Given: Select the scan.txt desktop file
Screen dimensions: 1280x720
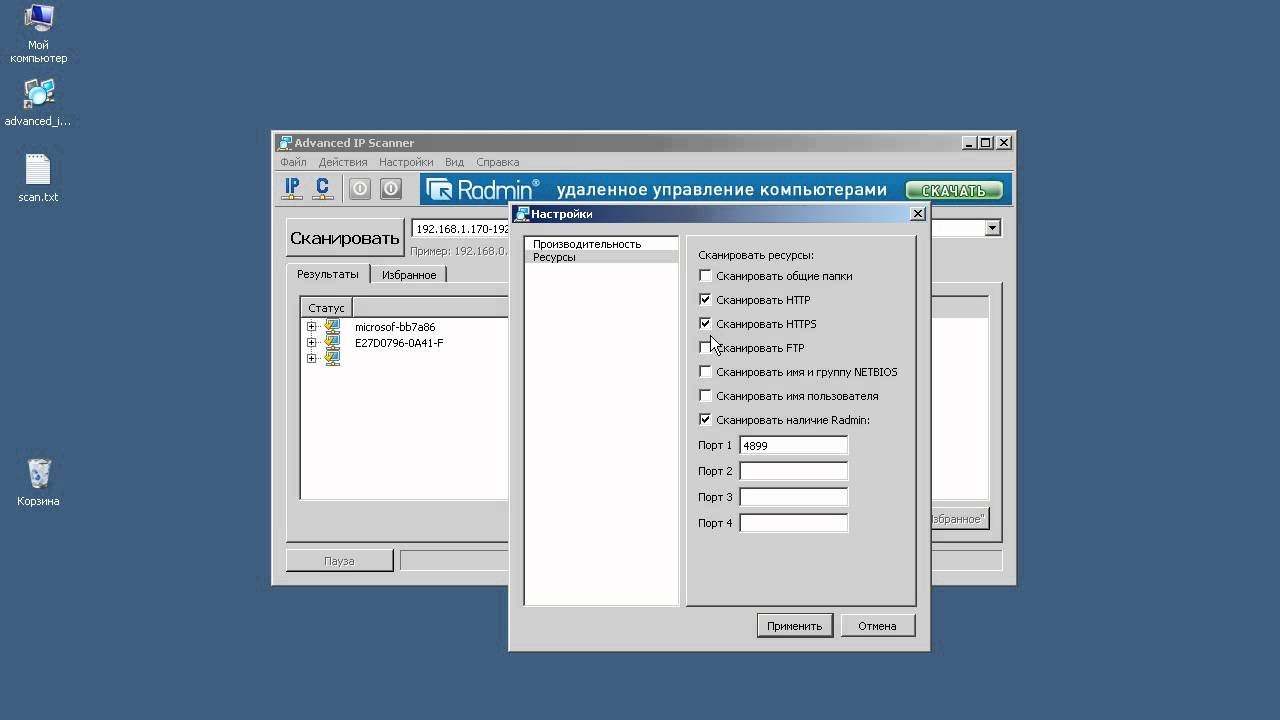Looking at the screenshot, I should tap(38, 178).
